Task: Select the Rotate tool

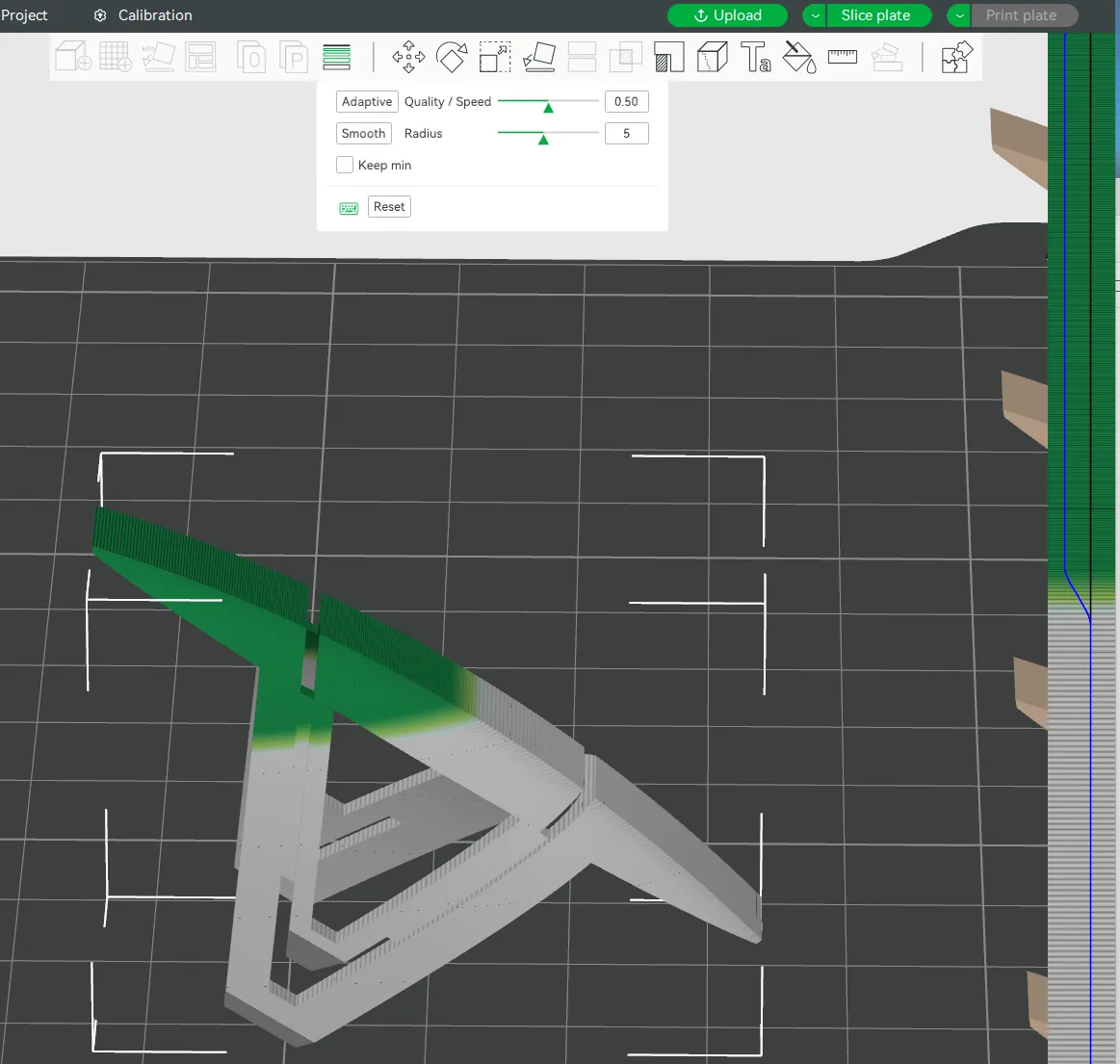Action: click(451, 58)
